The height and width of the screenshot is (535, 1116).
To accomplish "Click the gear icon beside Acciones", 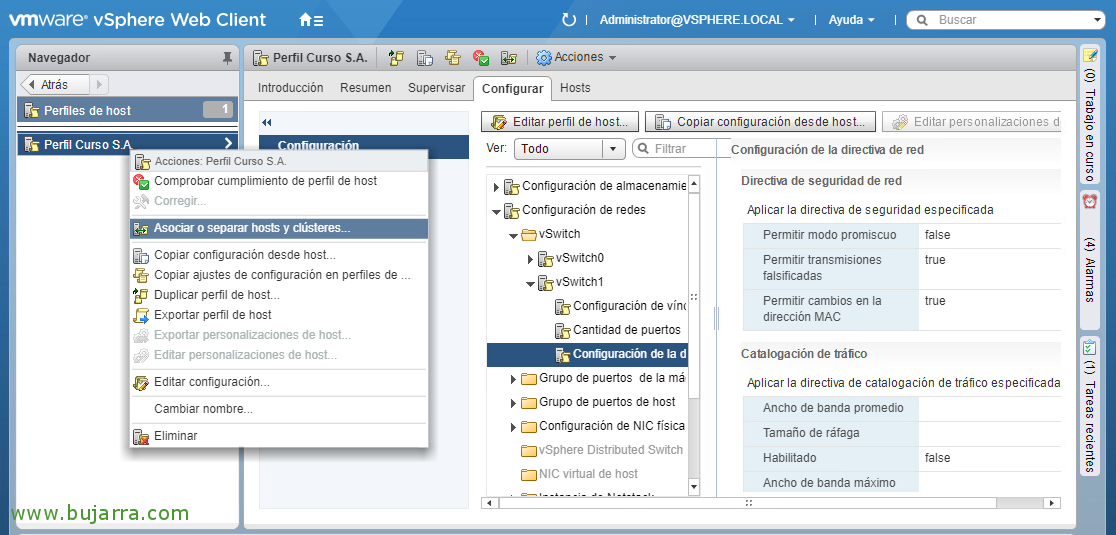I will tap(544, 58).
